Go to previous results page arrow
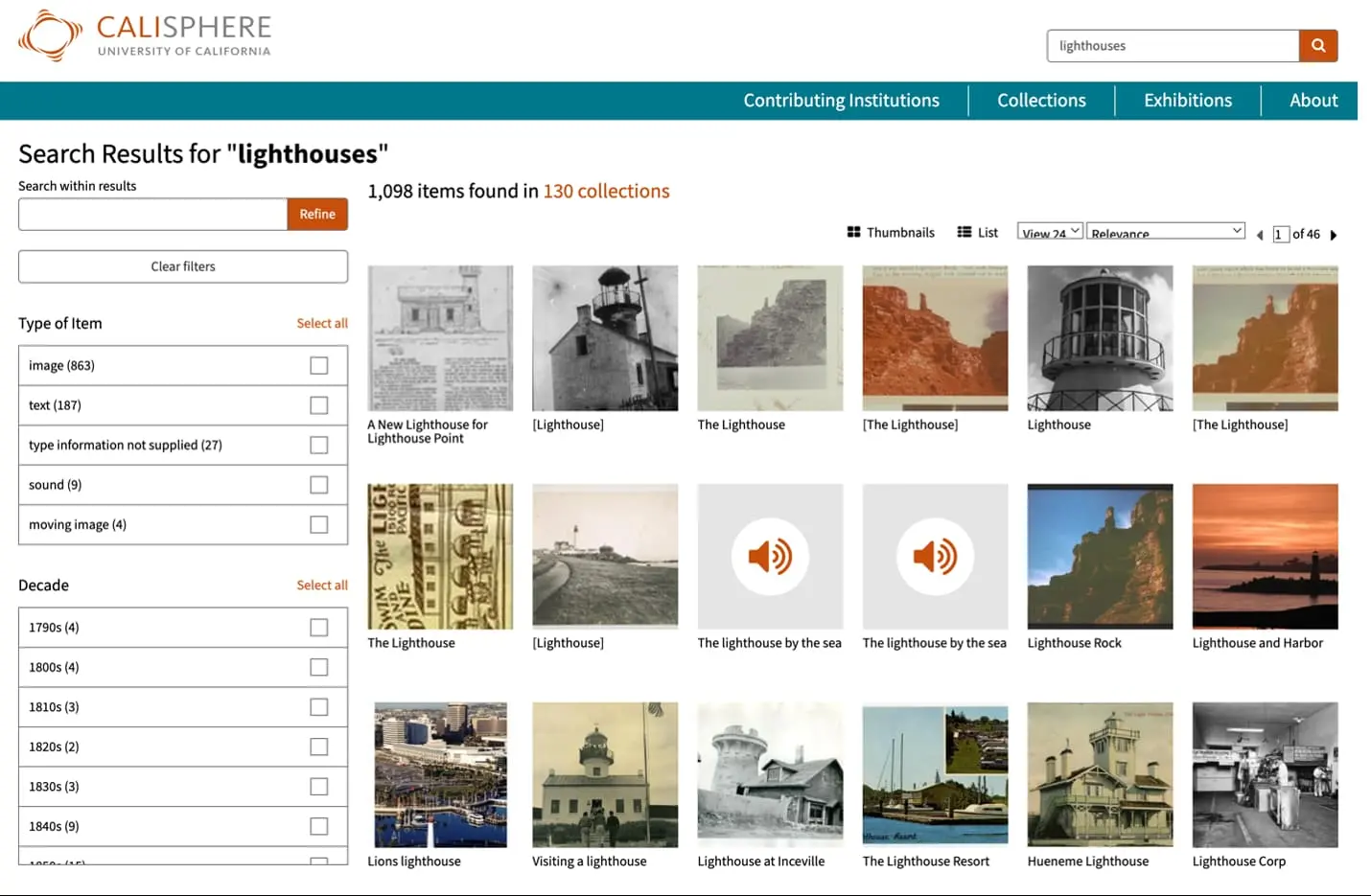Viewport: 1371px width, 896px height. [x=1260, y=235]
